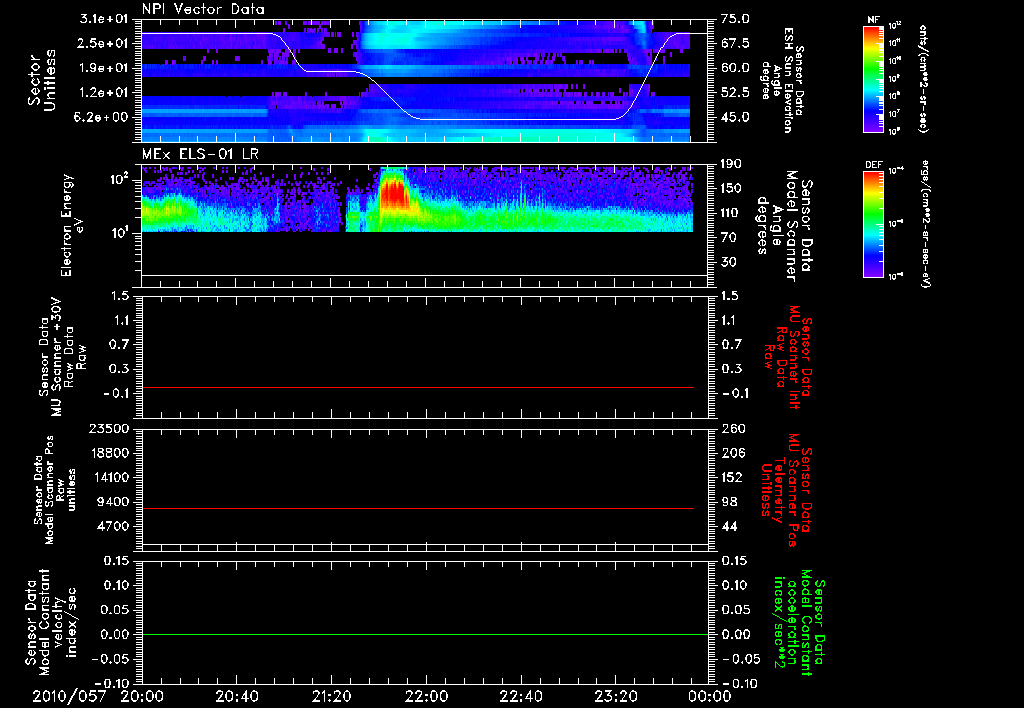Select the 'NPI Vector Data' panel title

tap(203, 9)
